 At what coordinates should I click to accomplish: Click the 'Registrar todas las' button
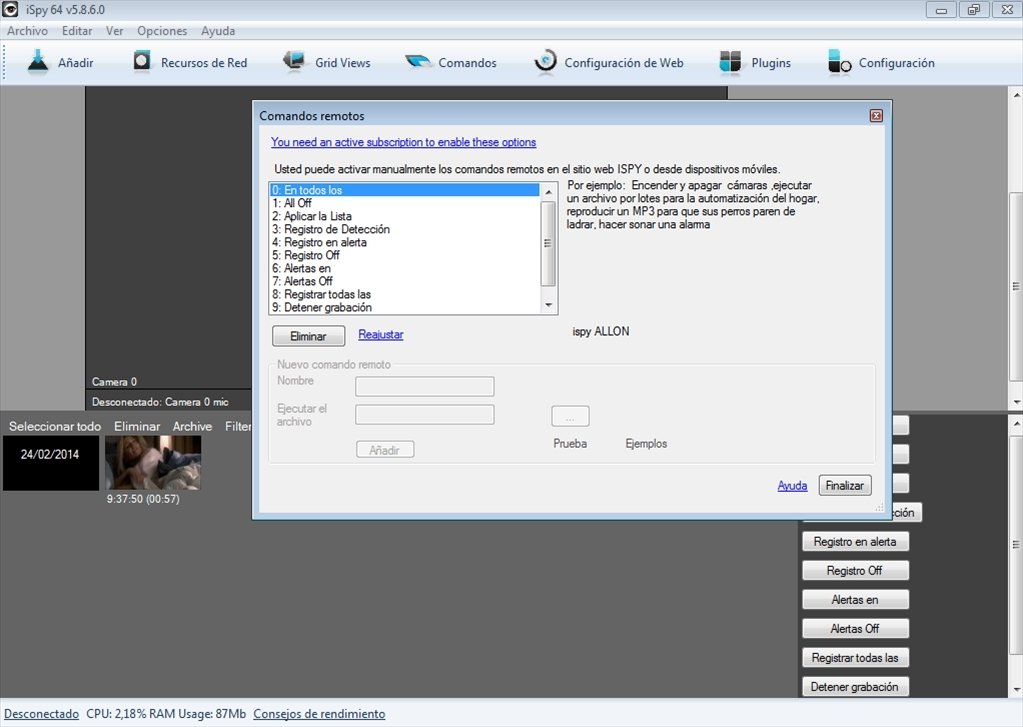point(855,658)
